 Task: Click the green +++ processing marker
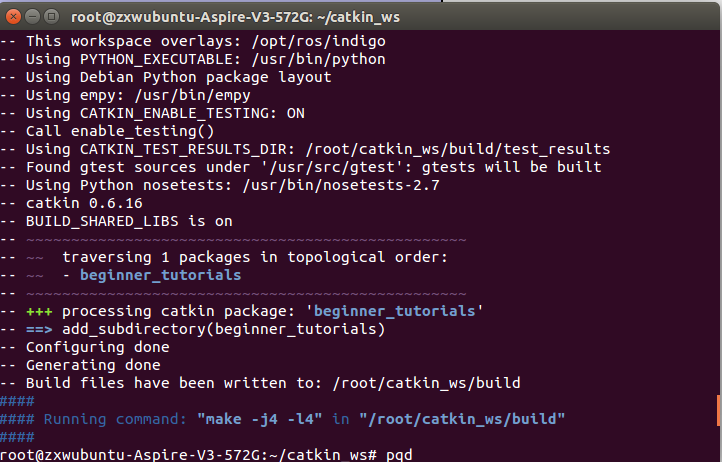(39, 312)
